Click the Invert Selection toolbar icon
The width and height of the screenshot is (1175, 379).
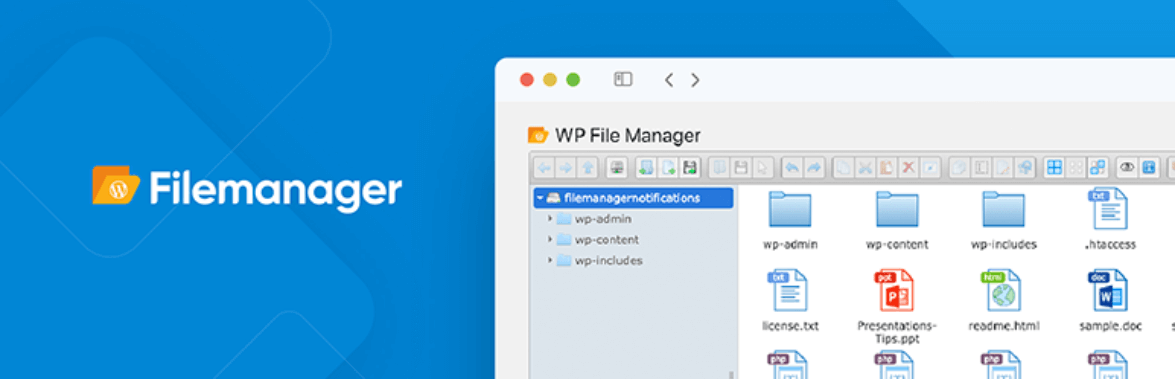click(x=1098, y=168)
